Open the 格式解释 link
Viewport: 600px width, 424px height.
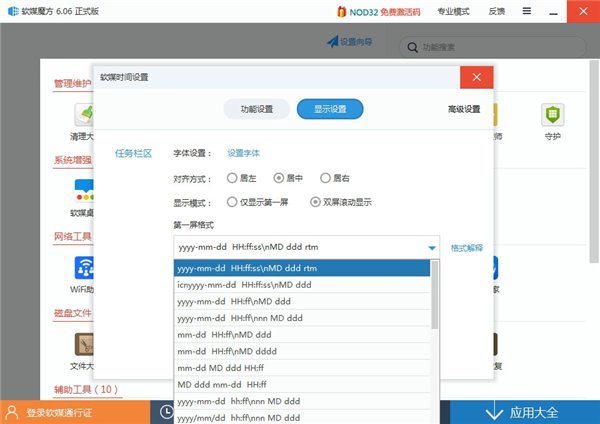coord(467,248)
